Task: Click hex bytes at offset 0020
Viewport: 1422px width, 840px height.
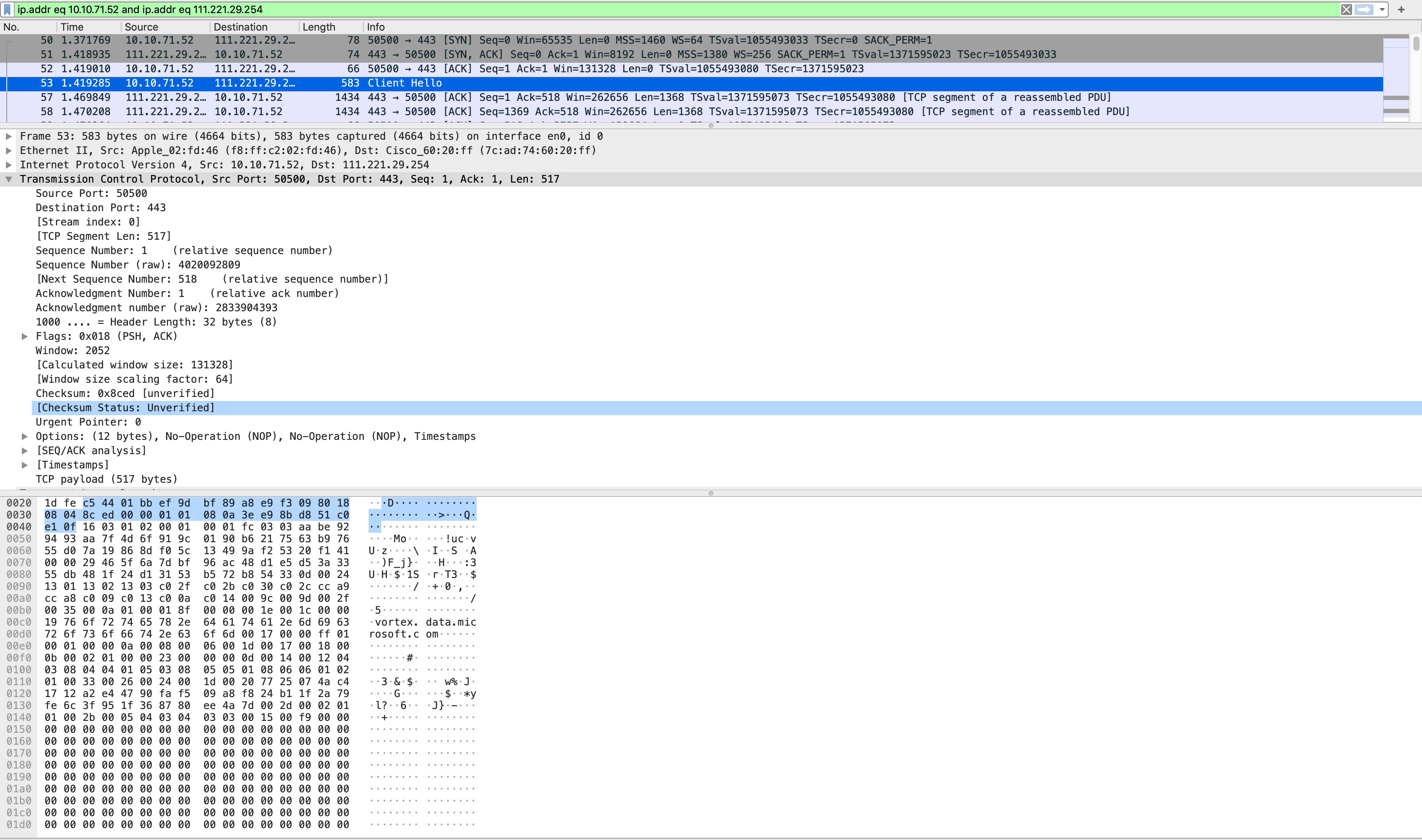Action: [x=197, y=503]
